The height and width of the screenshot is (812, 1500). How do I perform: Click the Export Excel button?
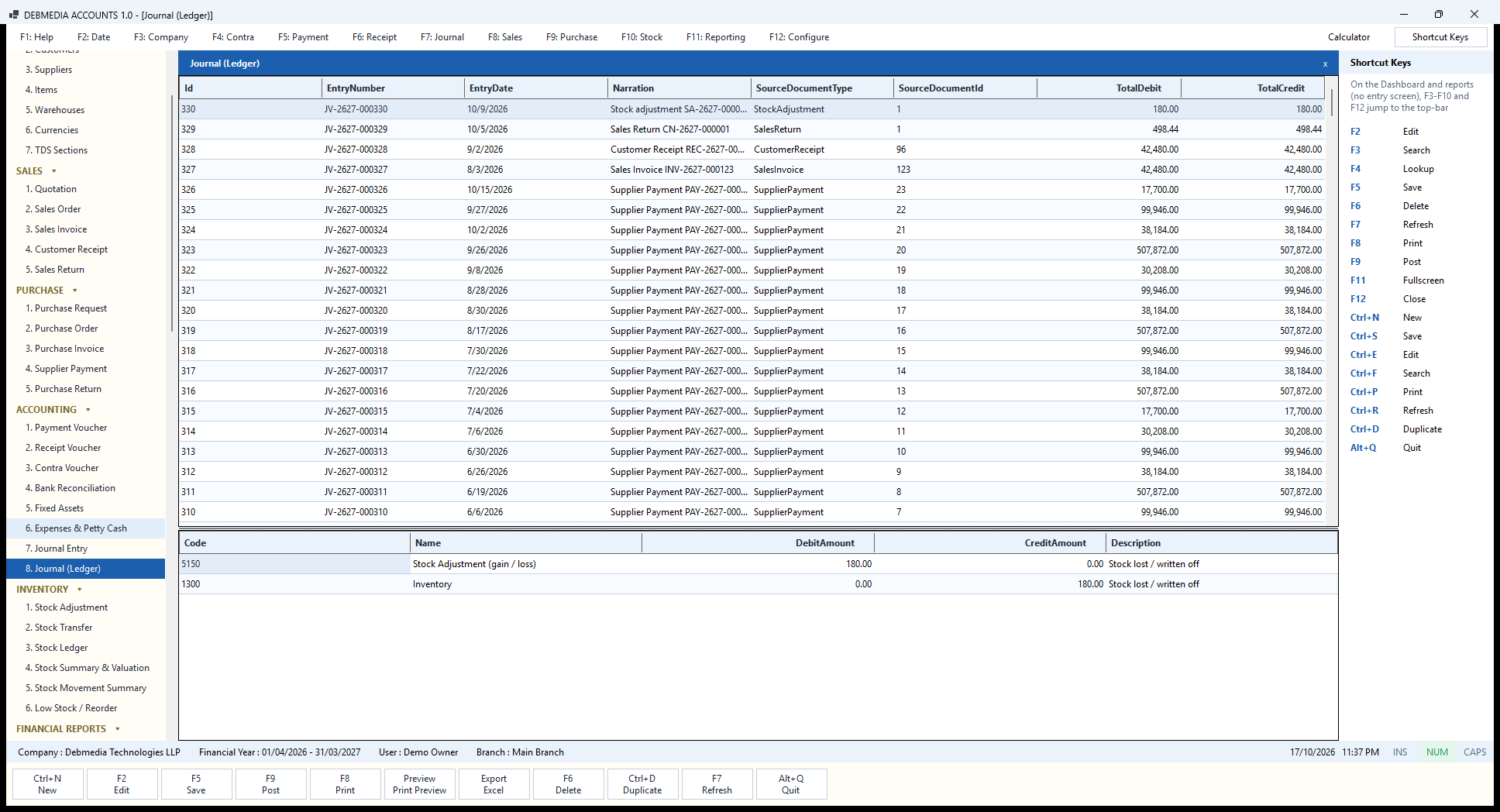click(x=494, y=784)
